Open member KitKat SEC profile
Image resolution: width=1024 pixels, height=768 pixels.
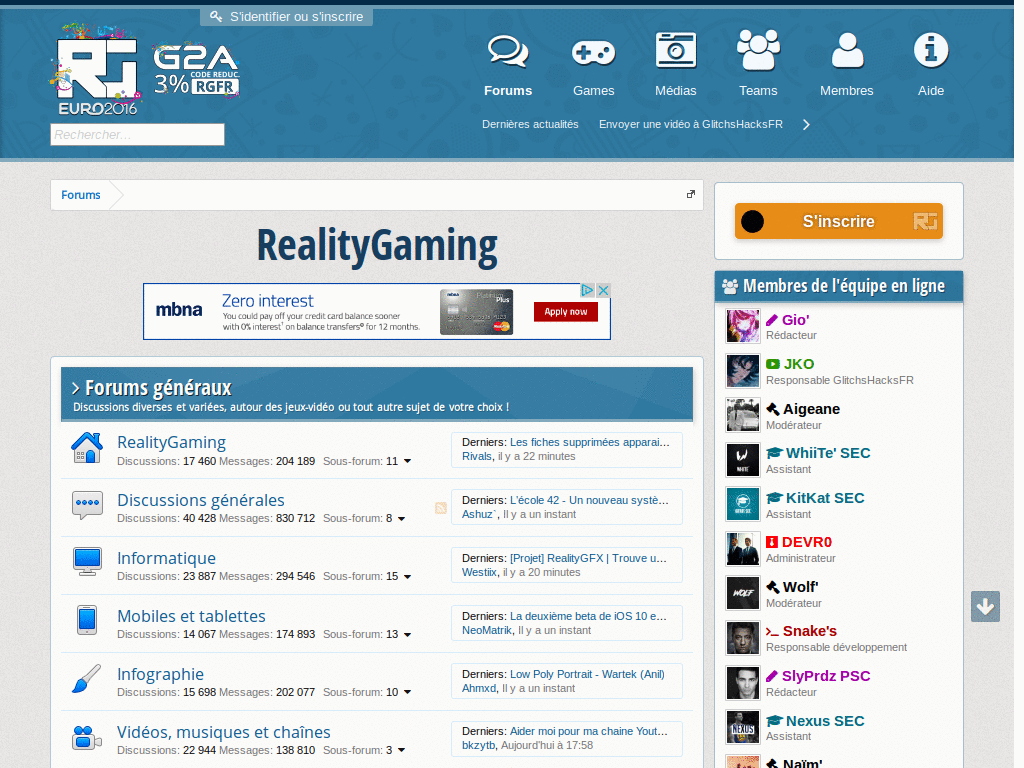coord(825,498)
